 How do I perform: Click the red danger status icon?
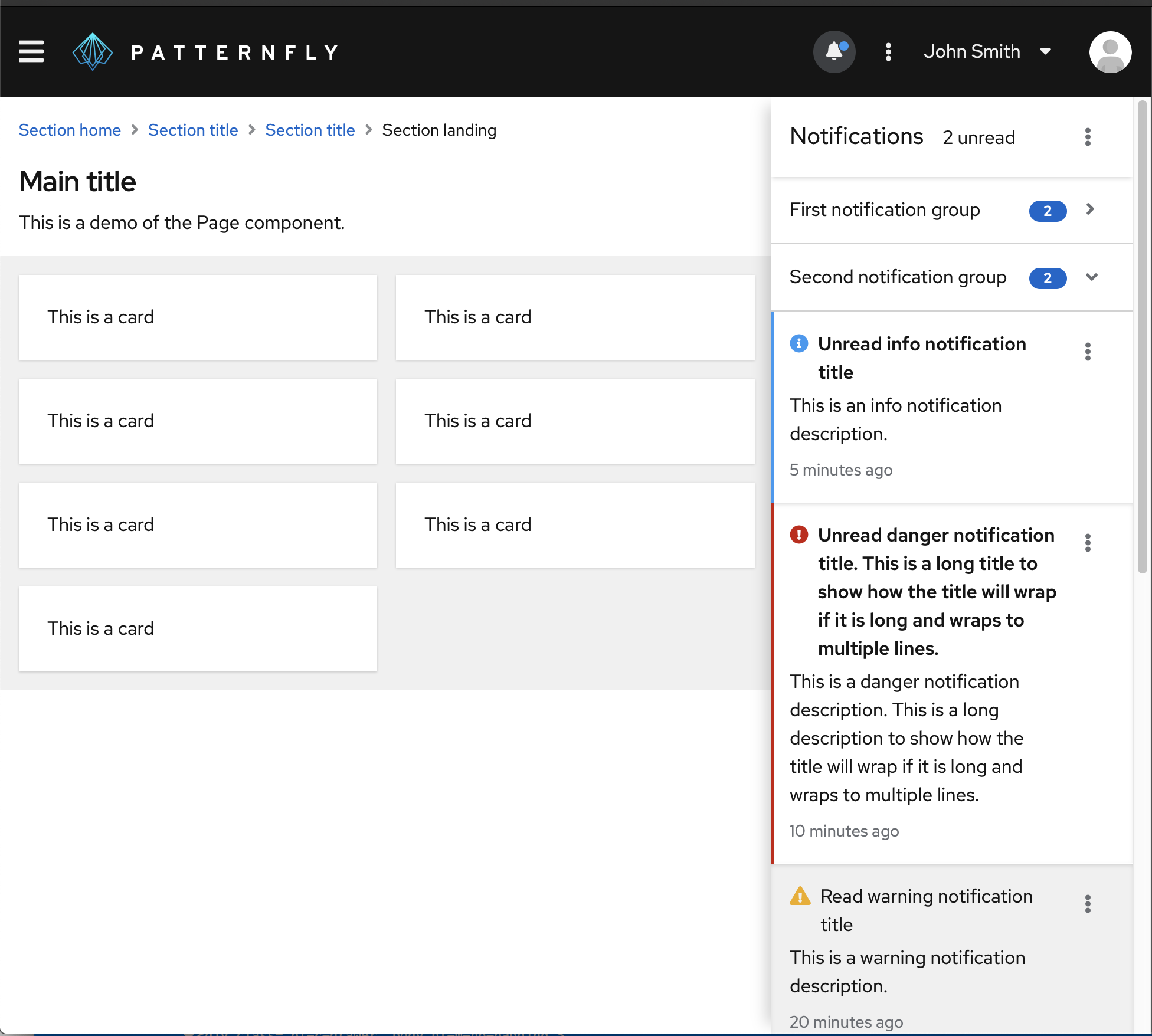pyautogui.click(x=799, y=535)
